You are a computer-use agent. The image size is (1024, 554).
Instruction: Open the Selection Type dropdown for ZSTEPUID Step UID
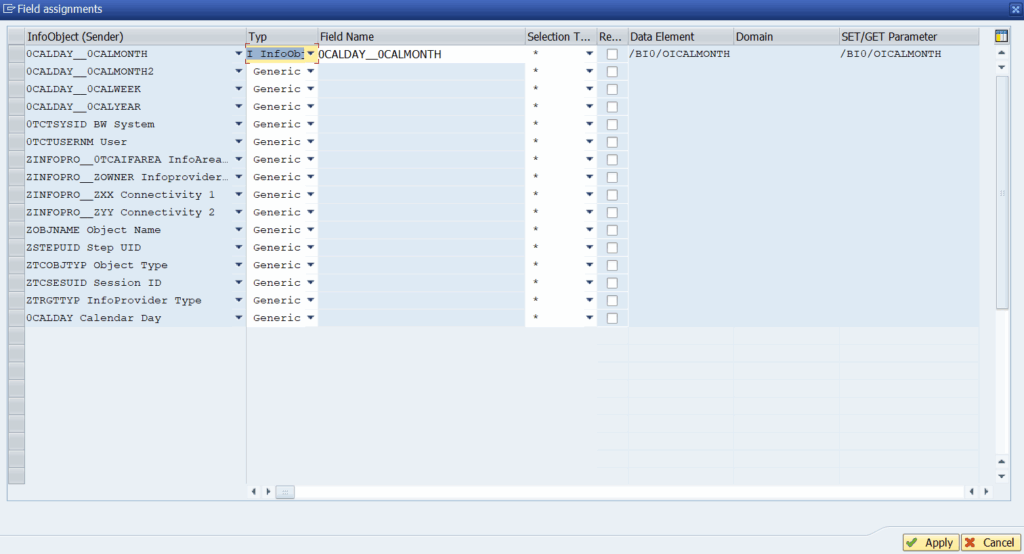click(590, 248)
